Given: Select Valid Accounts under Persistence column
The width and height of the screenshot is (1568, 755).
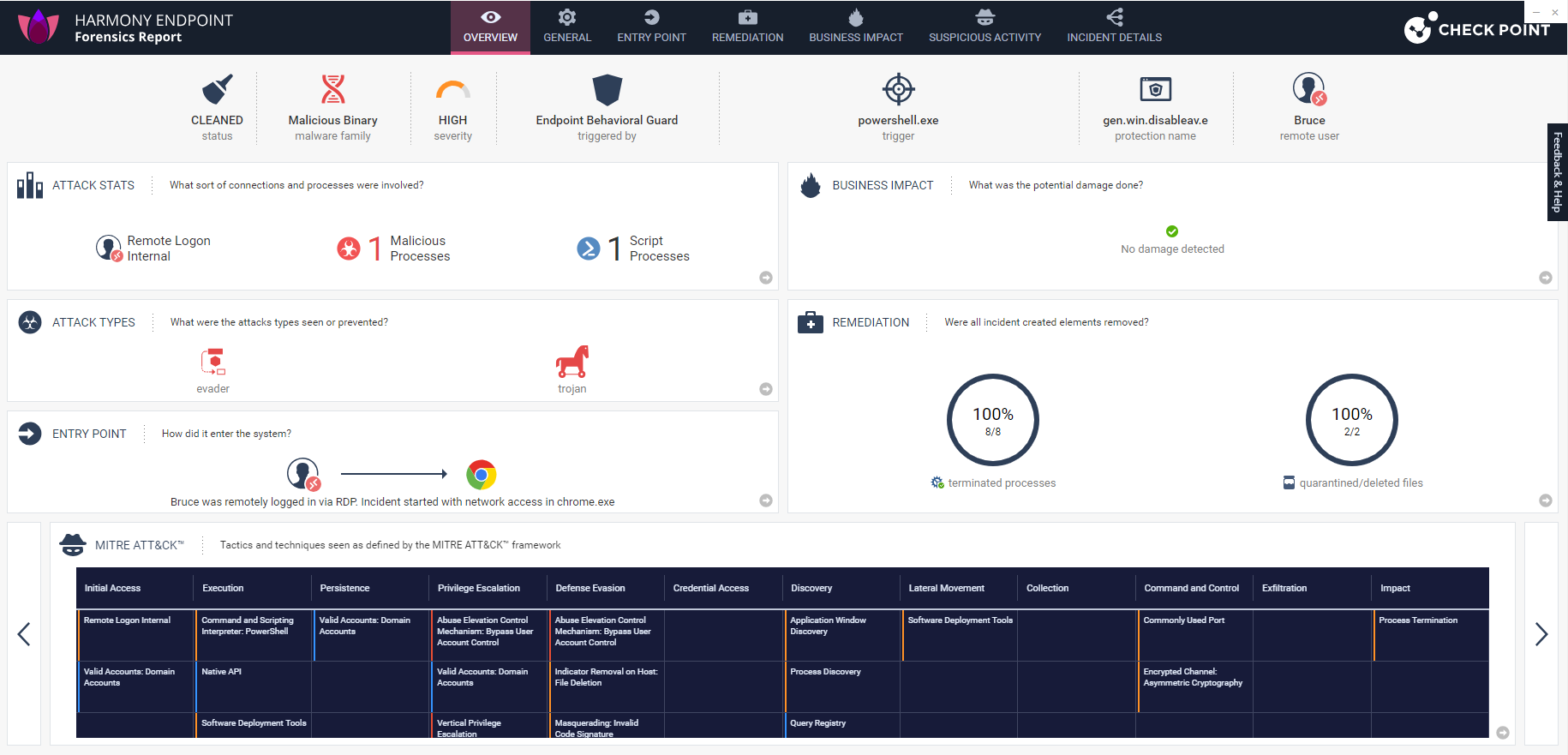Looking at the screenshot, I should [x=371, y=635].
